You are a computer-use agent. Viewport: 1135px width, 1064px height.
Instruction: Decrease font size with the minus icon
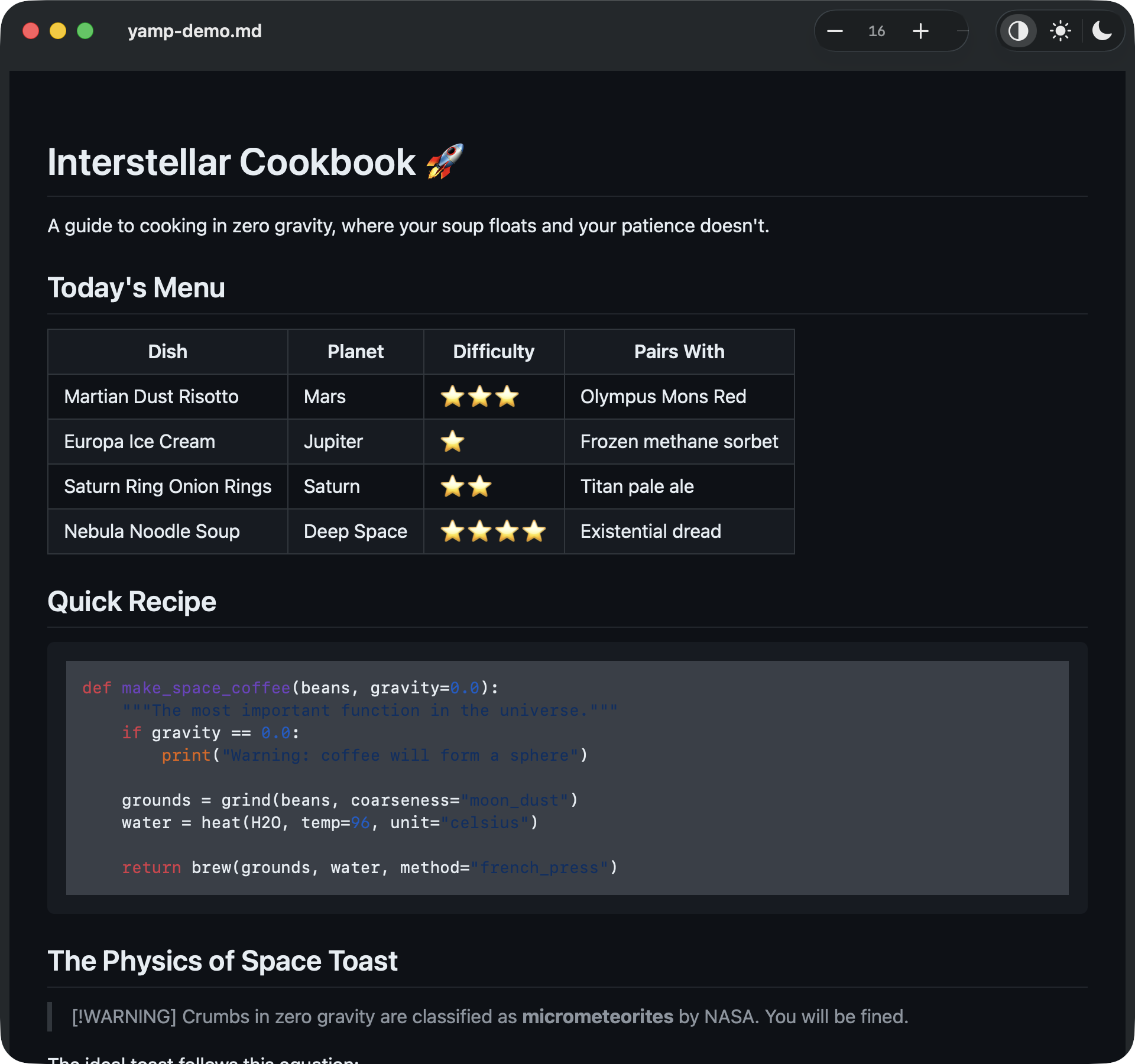click(835, 31)
